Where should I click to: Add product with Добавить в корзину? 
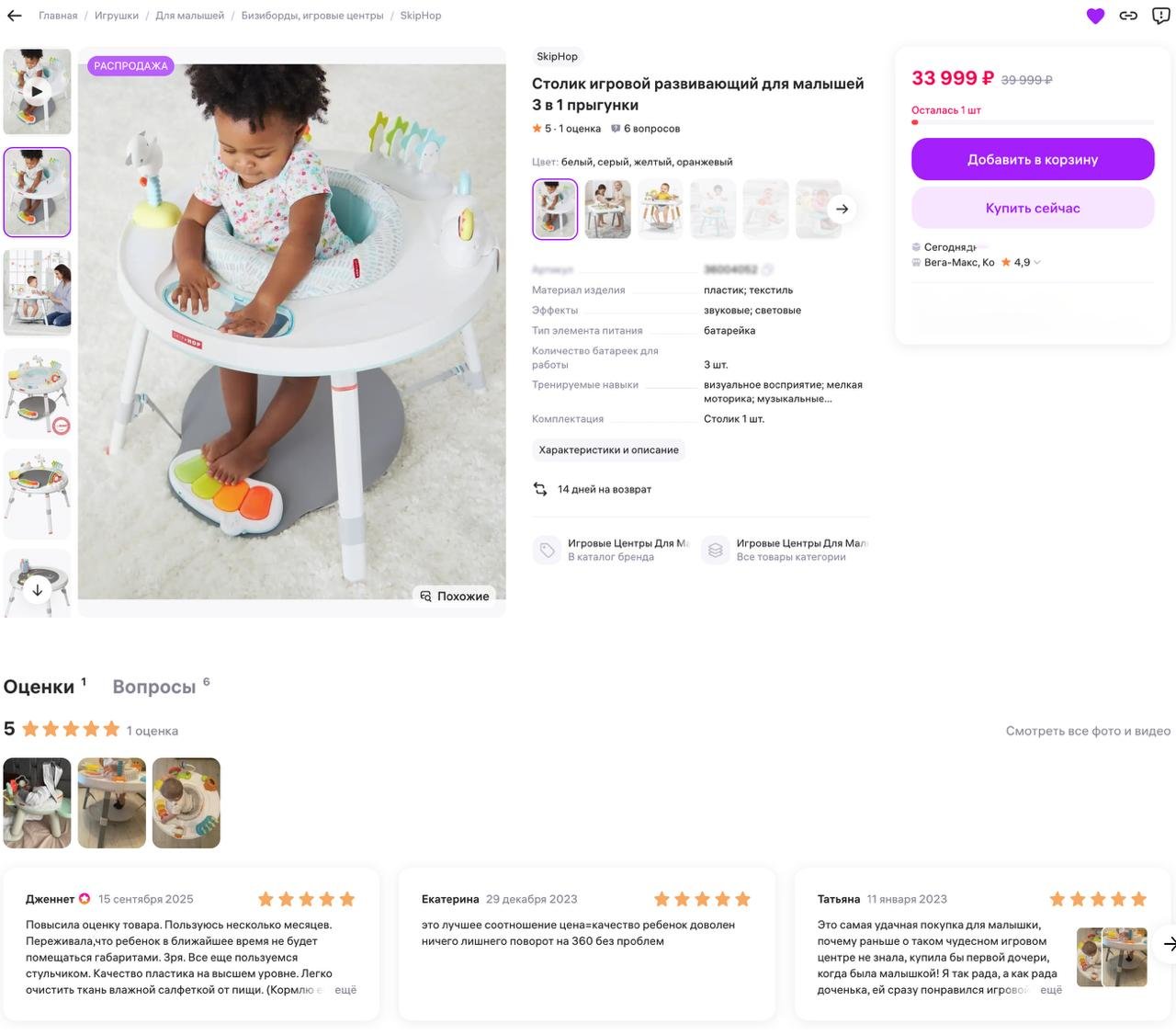(x=1033, y=159)
